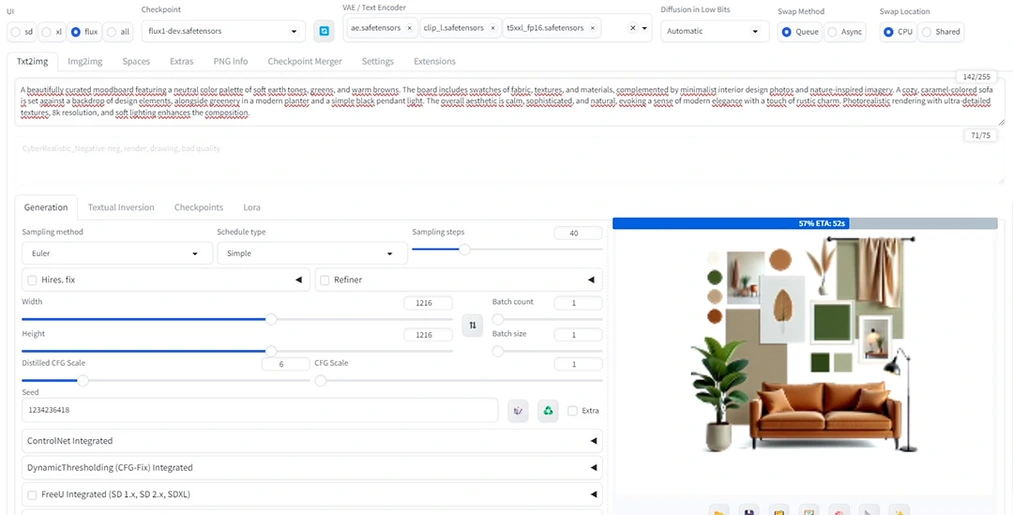Select the sd UI radio button
Image resolution: width=1013 pixels, height=515 pixels.
click(x=15, y=32)
